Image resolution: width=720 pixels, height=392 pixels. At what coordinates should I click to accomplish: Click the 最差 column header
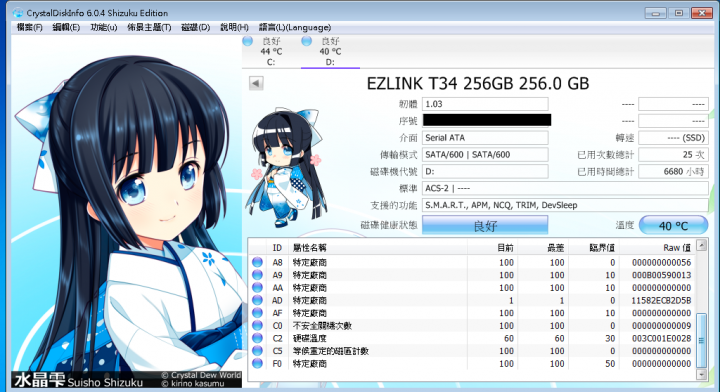pyautogui.click(x=543, y=248)
